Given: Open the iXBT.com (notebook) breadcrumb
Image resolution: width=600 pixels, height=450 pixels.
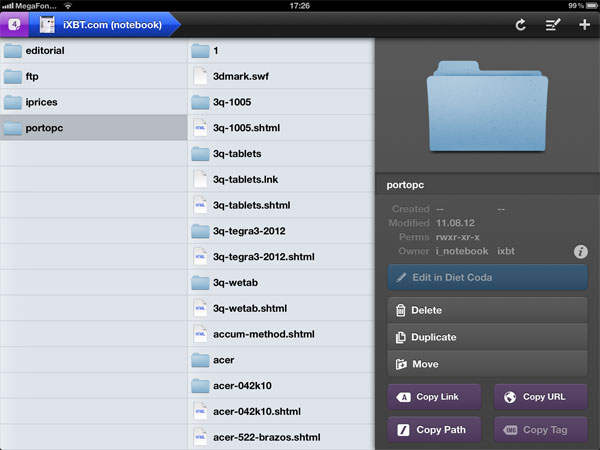Looking at the screenshot, I should (x=104, y=25).
